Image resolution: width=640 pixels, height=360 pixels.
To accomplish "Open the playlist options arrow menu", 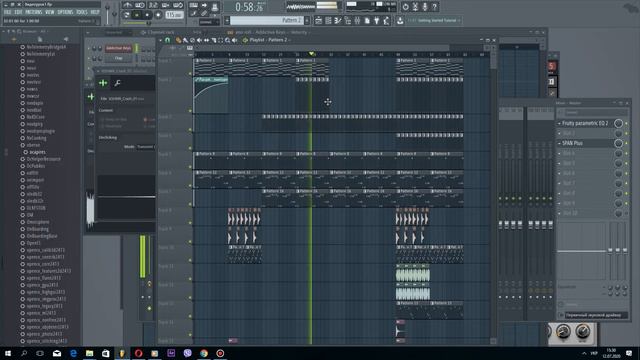I will [x=160, y=40].
